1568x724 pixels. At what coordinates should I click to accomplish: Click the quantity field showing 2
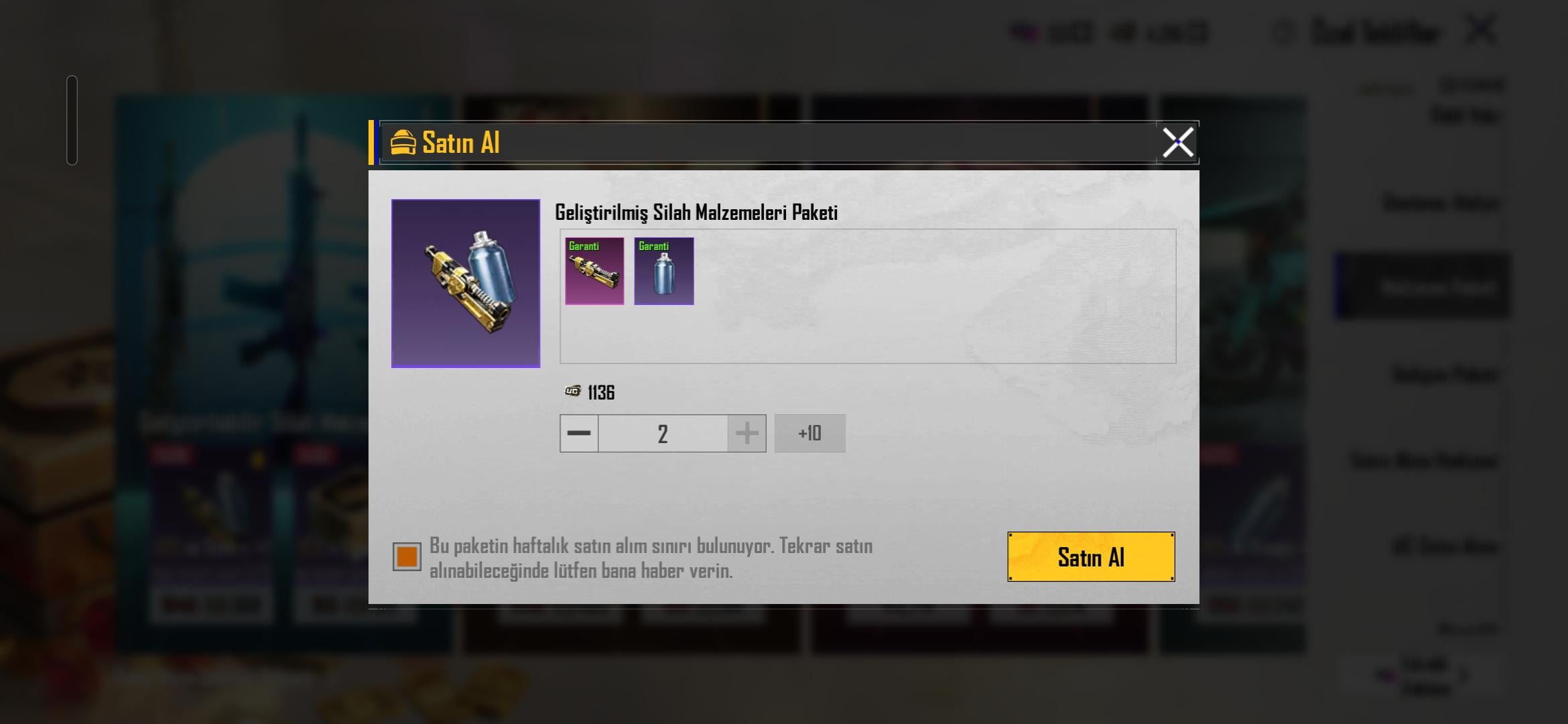663,433
